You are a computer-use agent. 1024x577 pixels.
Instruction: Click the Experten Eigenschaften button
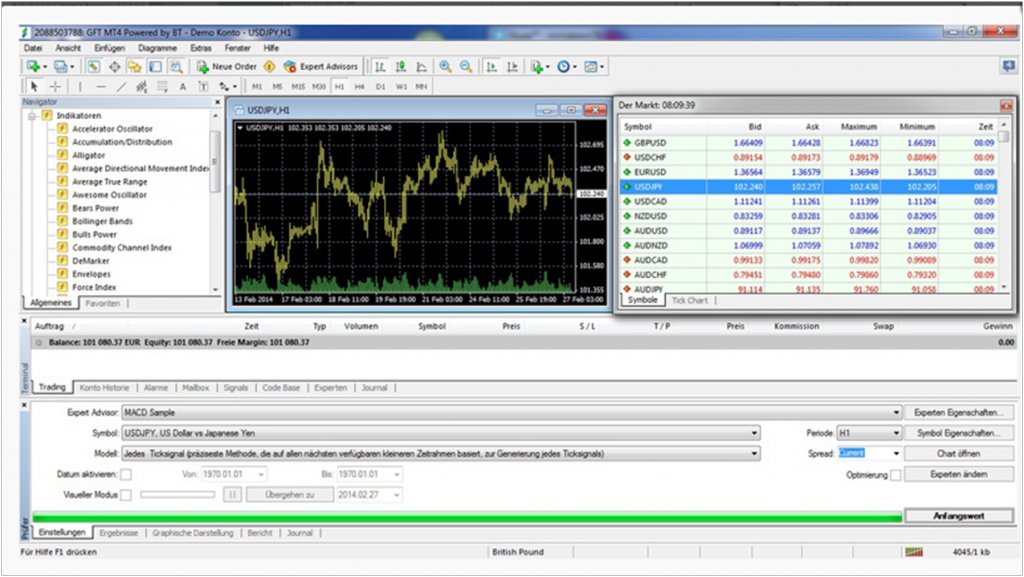click(x=958, y=413)
